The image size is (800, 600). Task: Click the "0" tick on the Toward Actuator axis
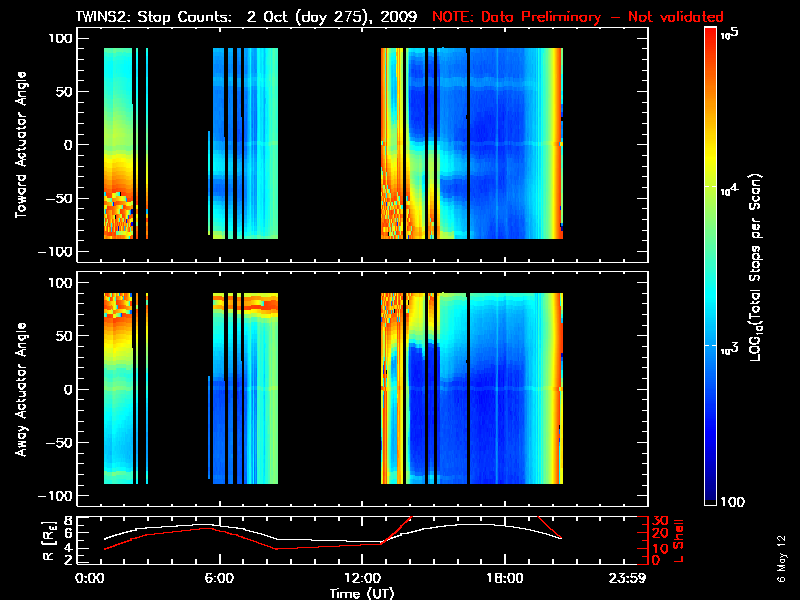point(68,145)
